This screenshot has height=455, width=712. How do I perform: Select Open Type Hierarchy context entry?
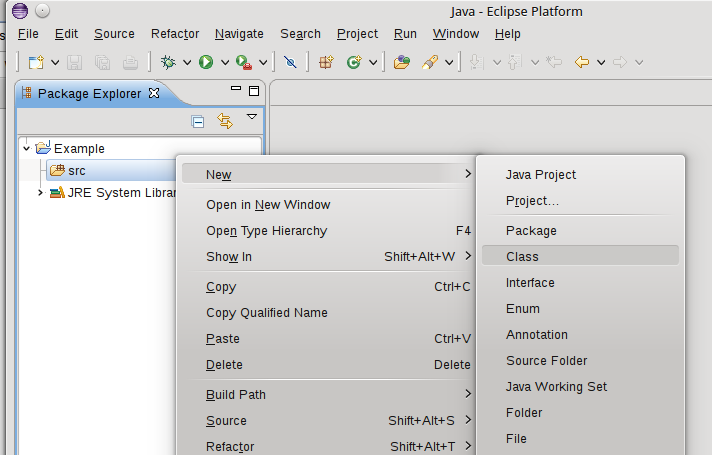(328, 231)
